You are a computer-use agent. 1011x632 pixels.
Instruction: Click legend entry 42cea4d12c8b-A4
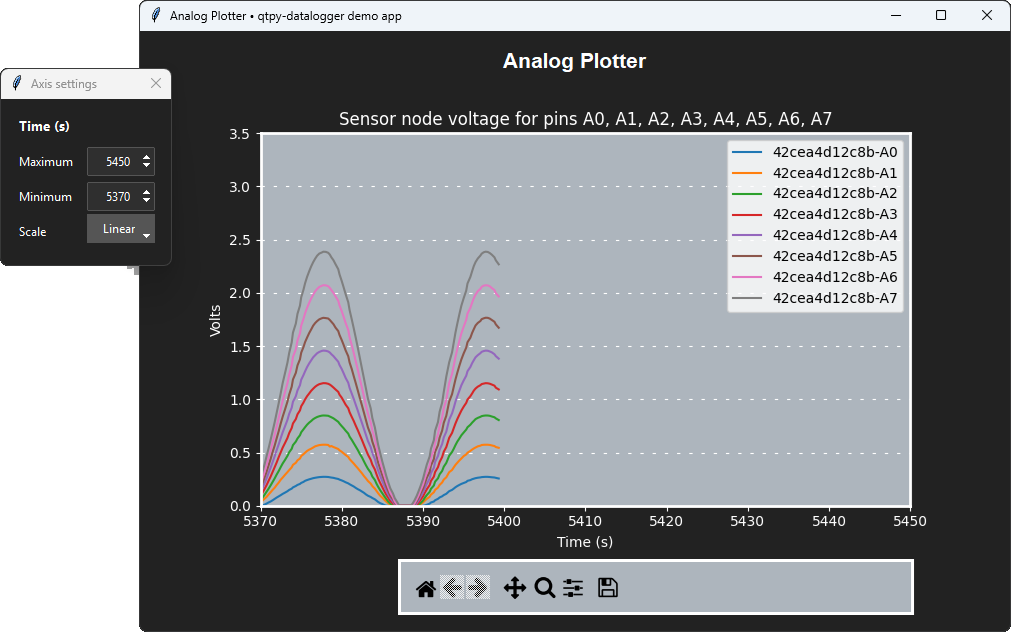coord(814,235)
